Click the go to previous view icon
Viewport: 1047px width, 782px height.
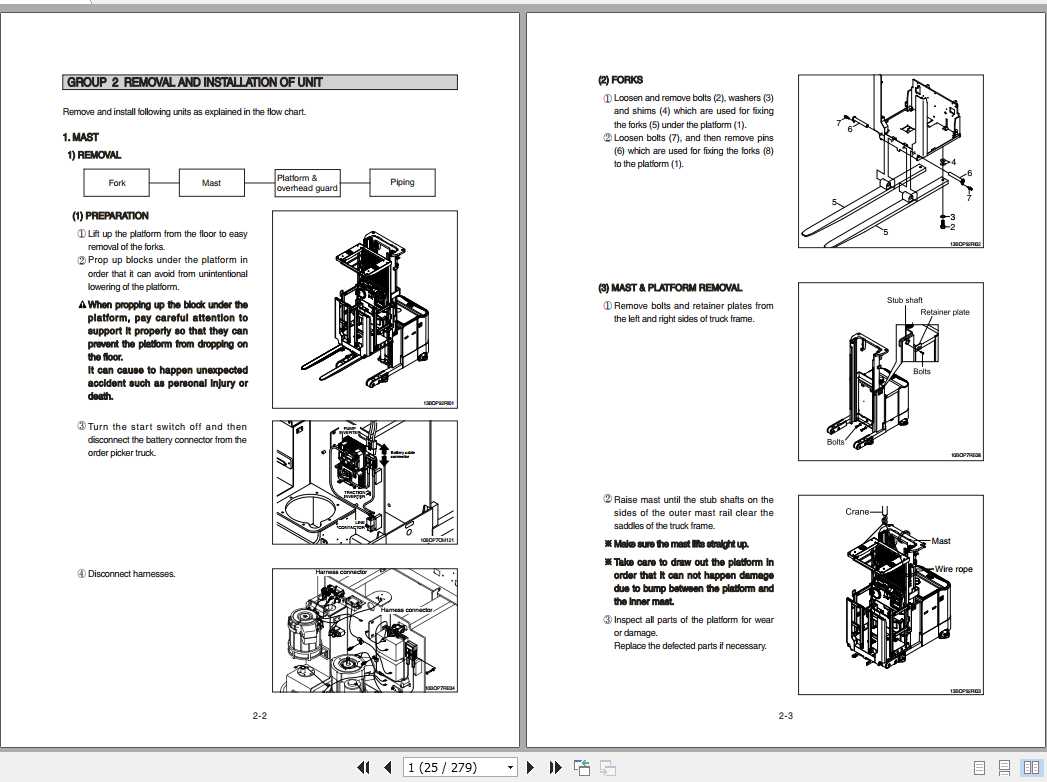tap(582, 768)
